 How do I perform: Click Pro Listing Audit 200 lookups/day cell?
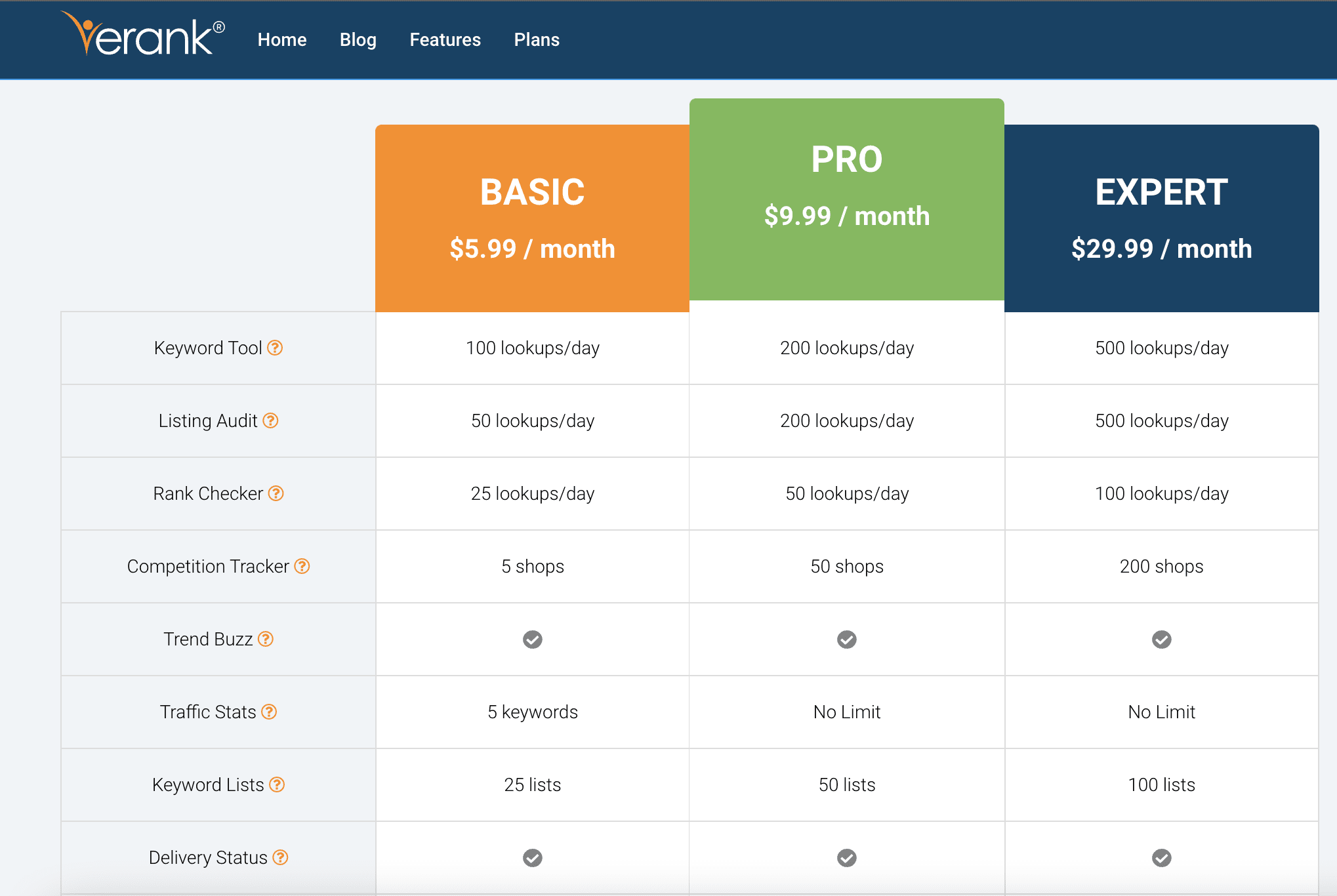coord(847,420)
